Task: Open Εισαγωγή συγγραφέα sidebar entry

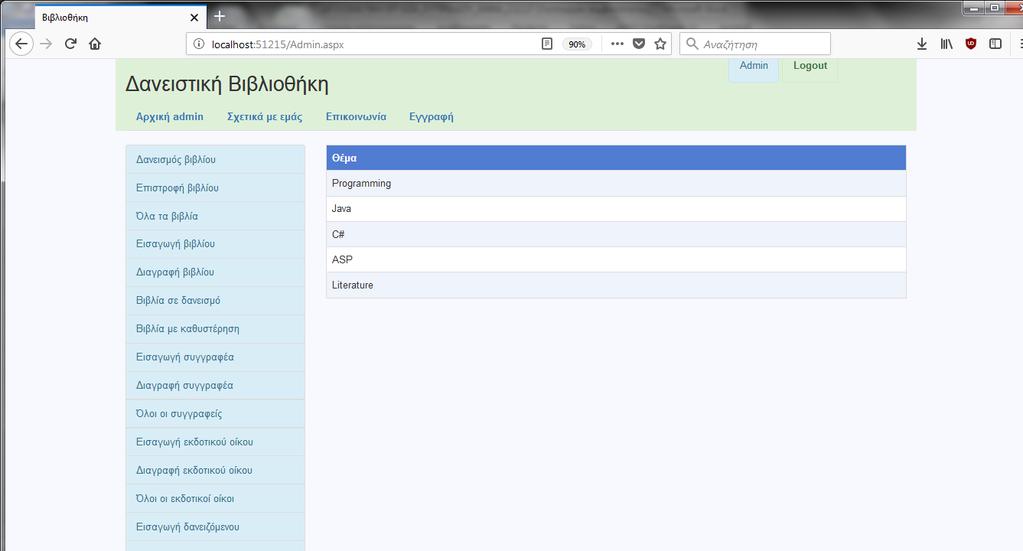Action: click(215, 357)
